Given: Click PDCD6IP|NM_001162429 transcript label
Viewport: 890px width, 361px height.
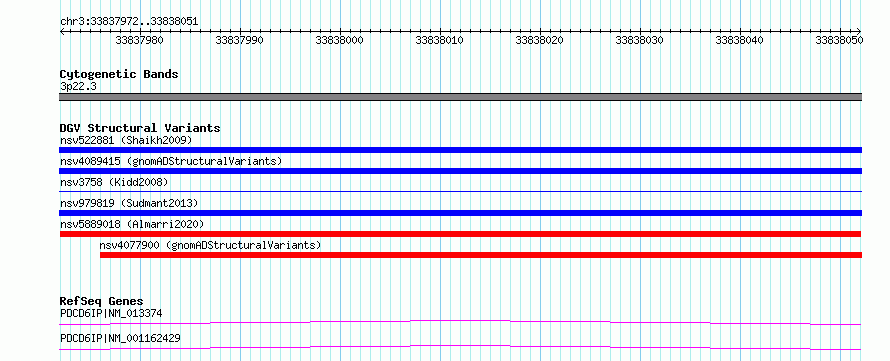Looking at the screenshot, I should pyautogui.click(x=120, y=339).
